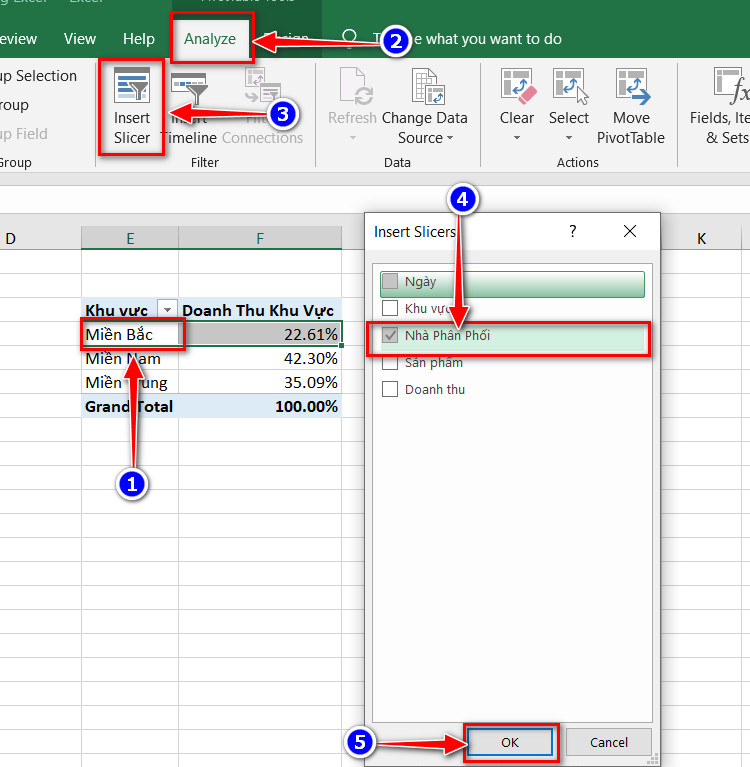Select column K header
This screenshot has width=750, height=767.
click(x=701, y=238)
